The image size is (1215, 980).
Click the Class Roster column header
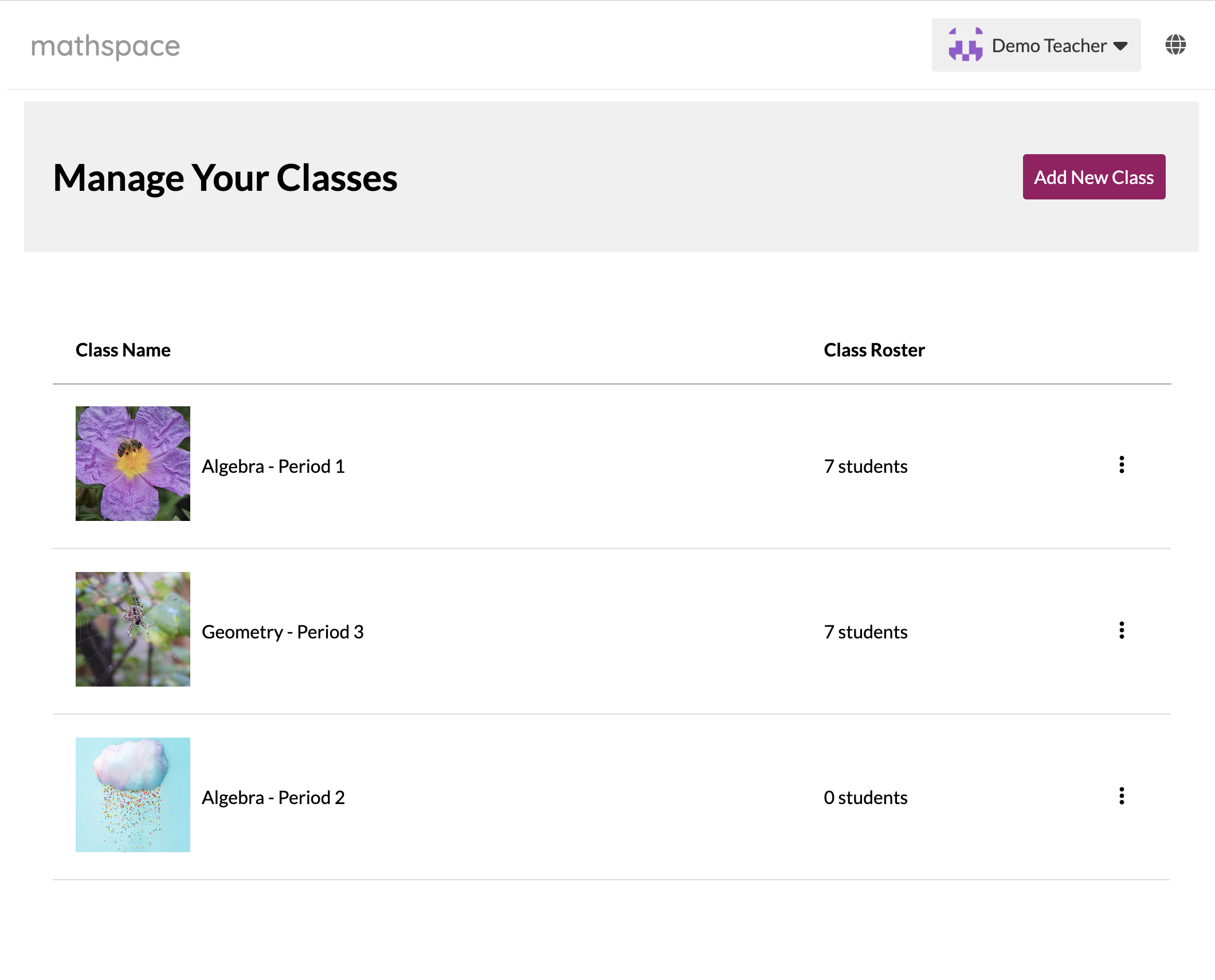tap(874, 350)
